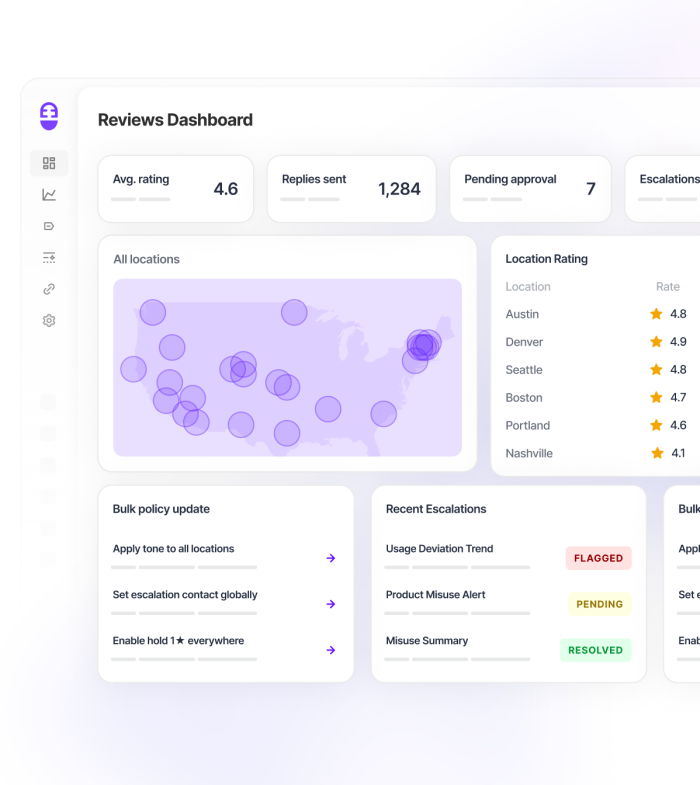Click arrow next to Set escalation contact globally
The image size is (700, 785).
330,604
